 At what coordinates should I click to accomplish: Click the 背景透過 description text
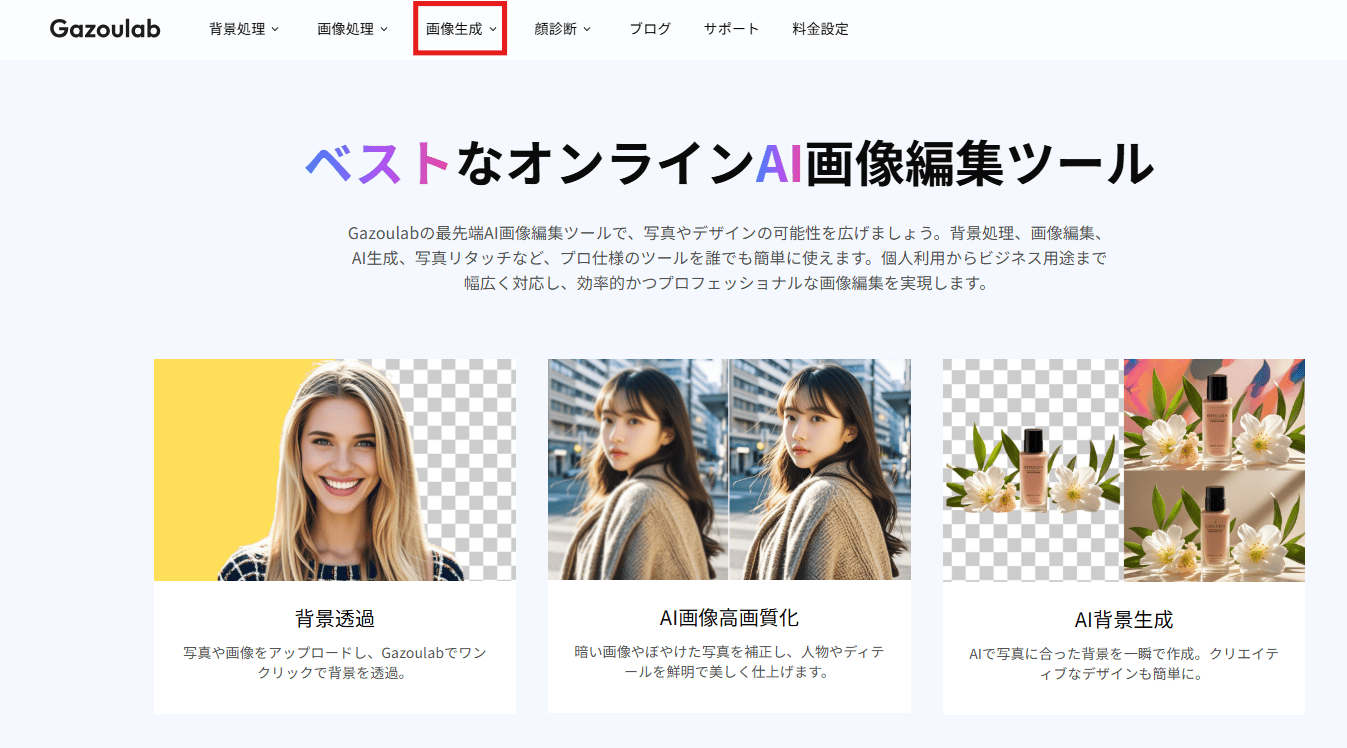tap(334, 660)
